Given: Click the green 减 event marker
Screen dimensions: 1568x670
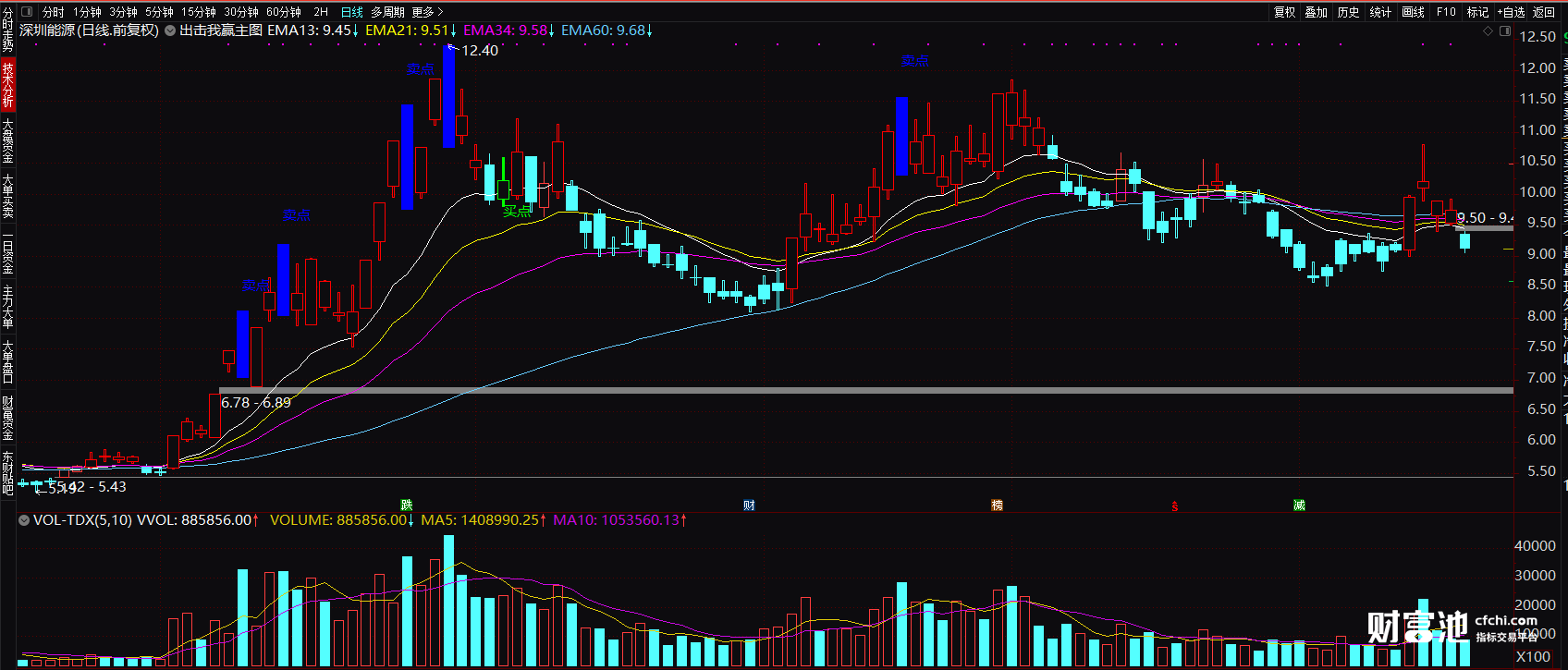Looking at the screenshot, I should (1299, 505).
